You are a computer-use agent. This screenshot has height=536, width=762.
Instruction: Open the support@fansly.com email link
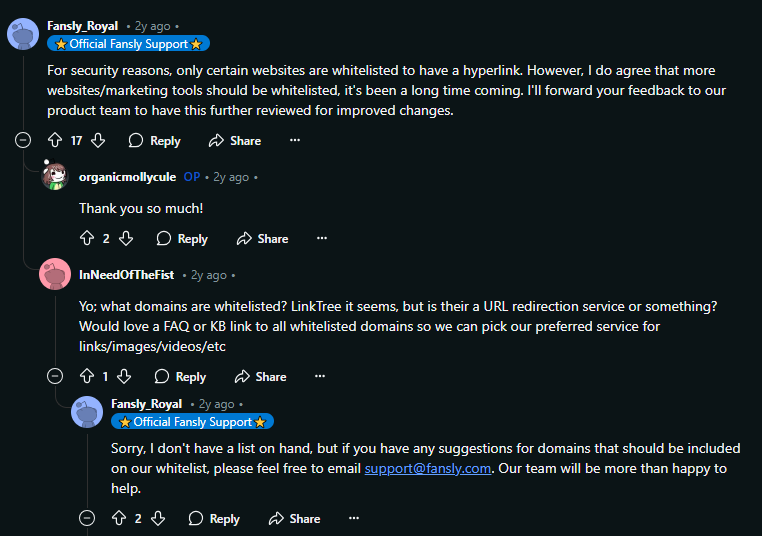pyautogui.click(x=428, y=468)
